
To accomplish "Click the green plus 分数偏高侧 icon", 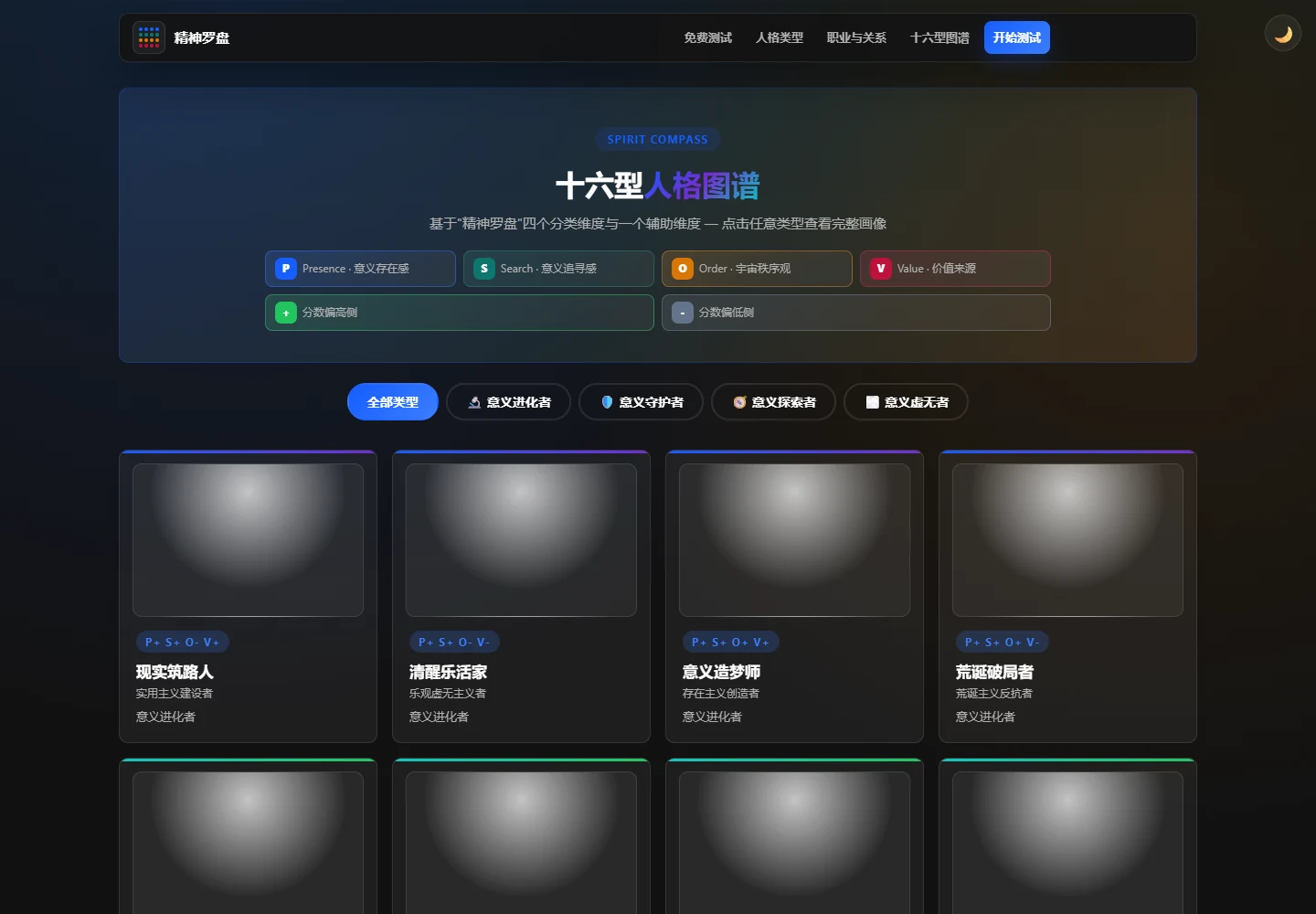I will pyautogui.click(x=286, y=313).
